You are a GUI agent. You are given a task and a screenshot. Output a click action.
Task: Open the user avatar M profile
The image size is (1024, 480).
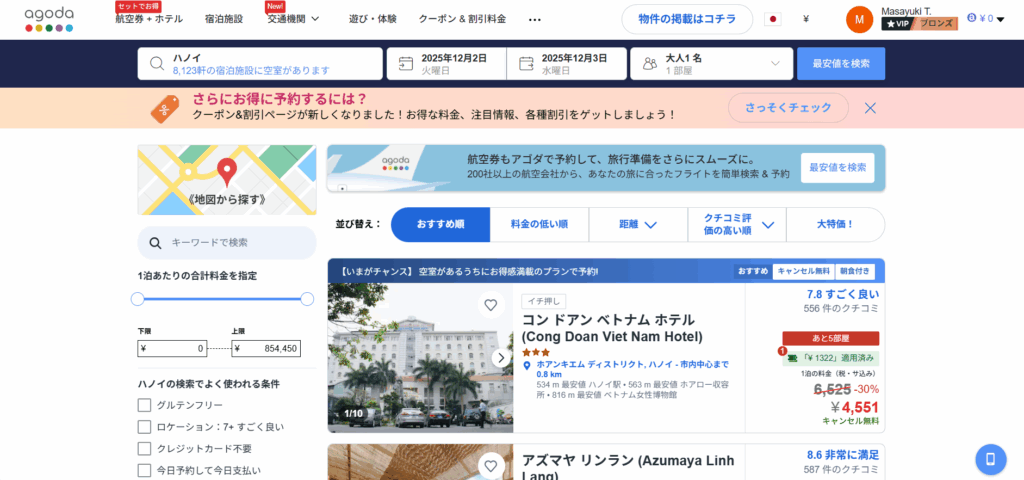(859, 19)
